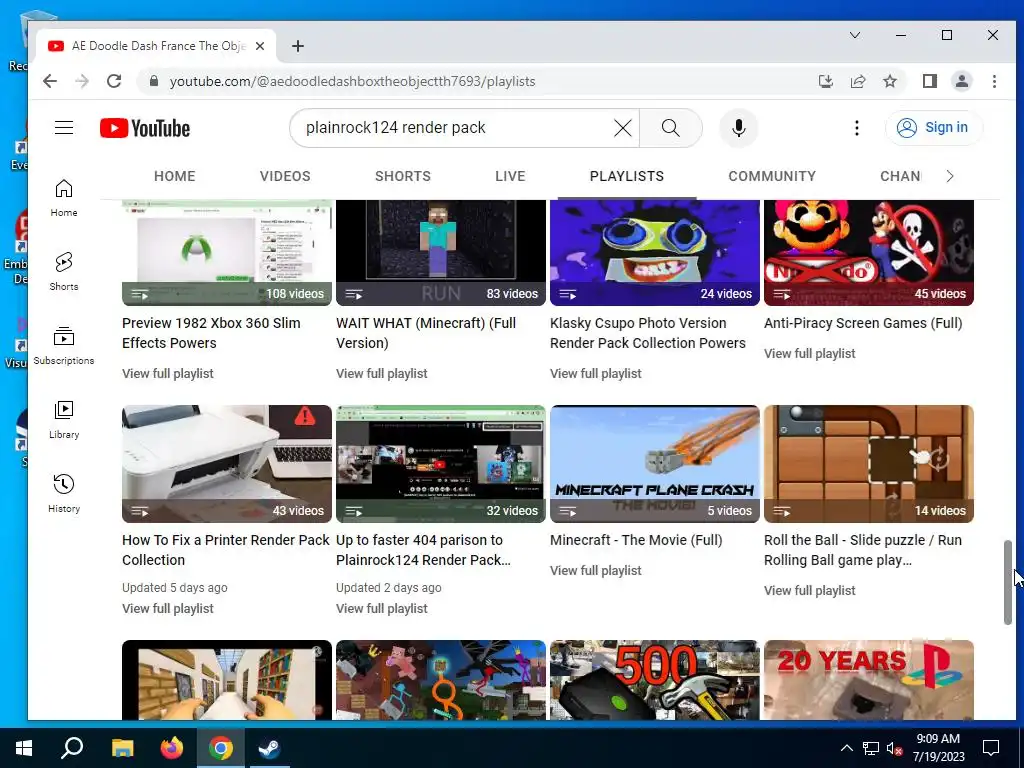This screenshot has width=1024, height=768.
Task: Click the address bar URL
Action: click(x=353, y=81)
